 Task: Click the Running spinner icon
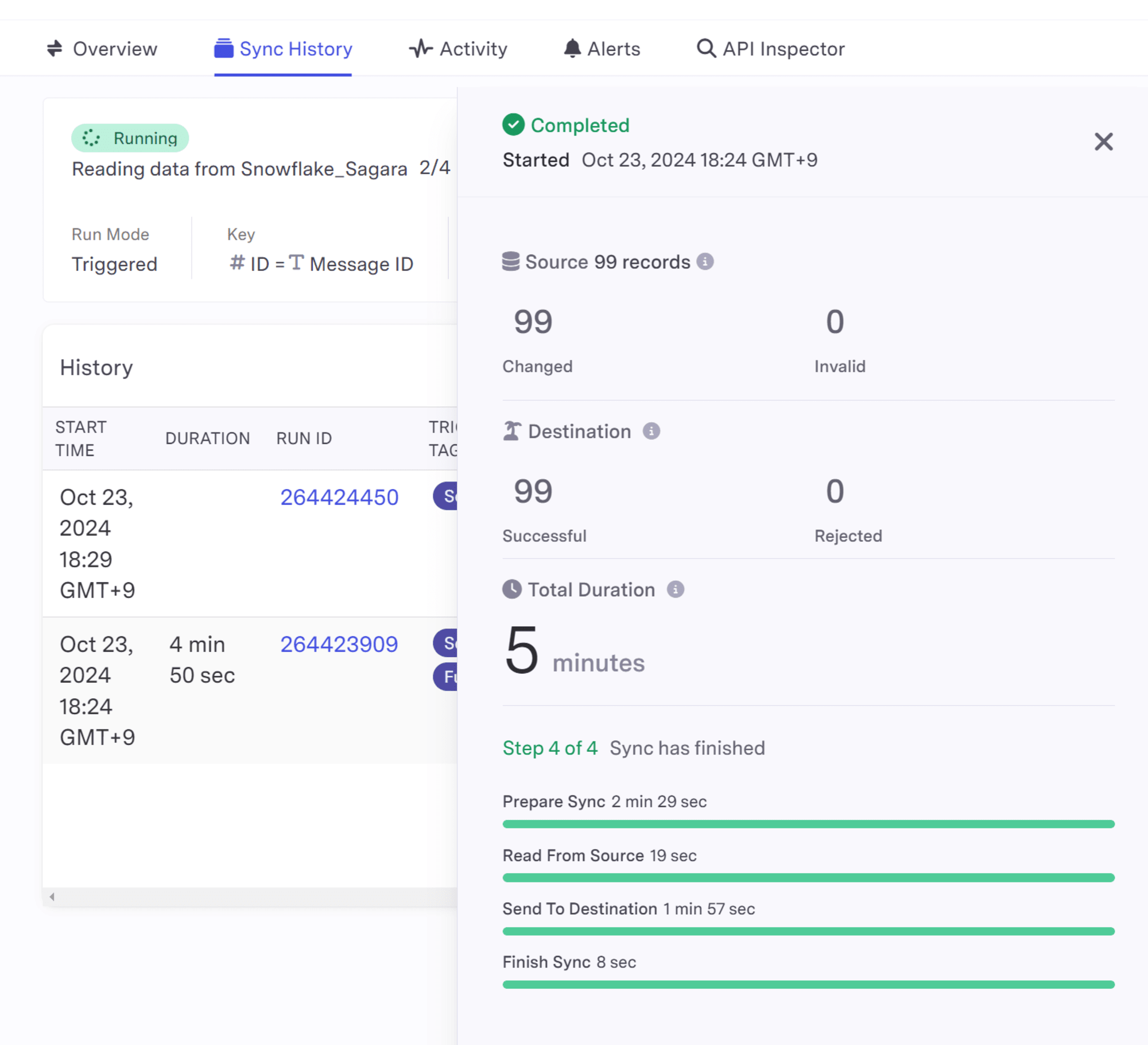point(91,138)
